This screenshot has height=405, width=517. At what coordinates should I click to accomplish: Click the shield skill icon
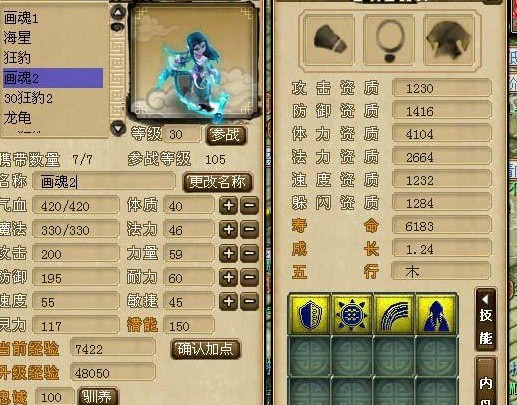pos(310,314)
